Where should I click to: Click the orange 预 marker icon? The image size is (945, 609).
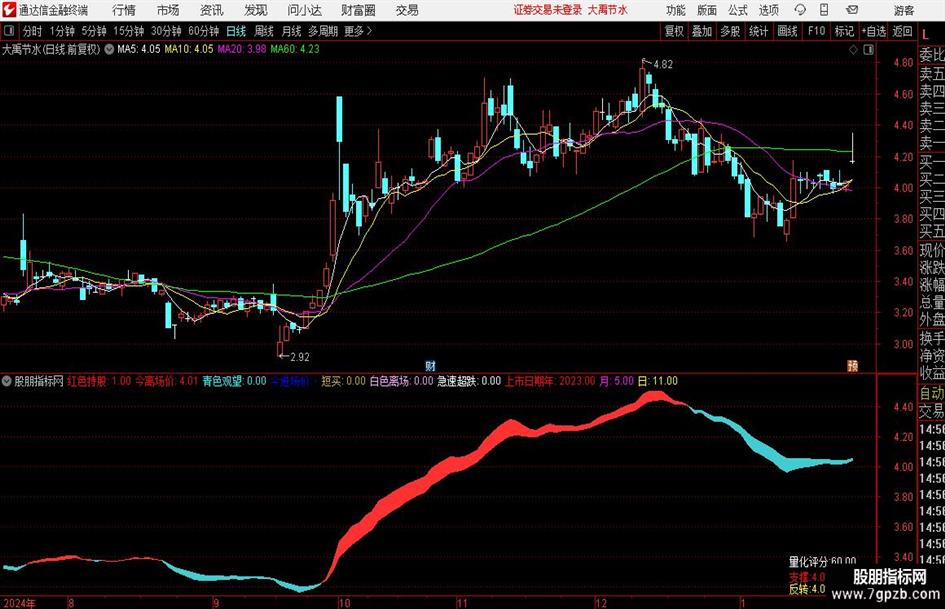tap(852, 365)
